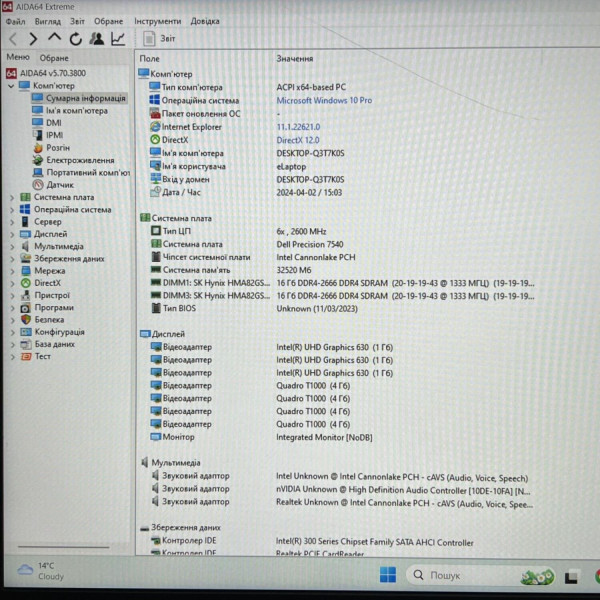
Task: Switch to the Меню tab
Action: (x=18, y=57)
